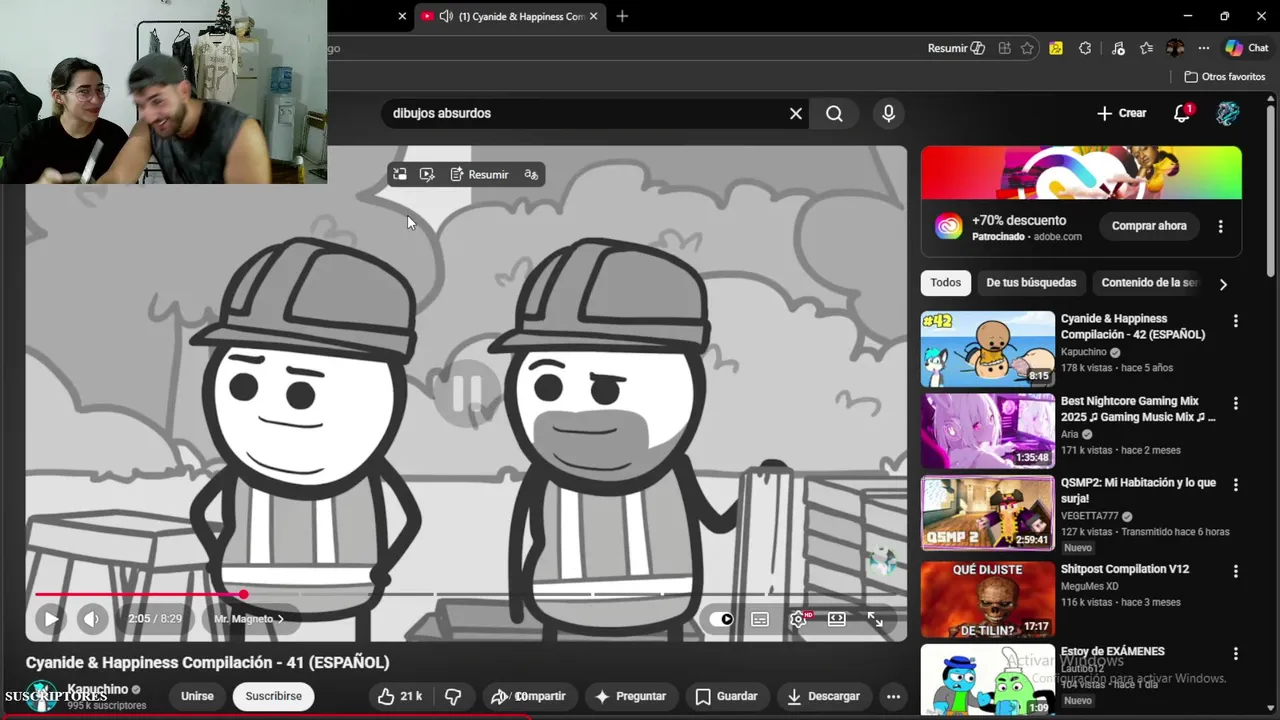Click the Preguntar button

pyautogui.click(x=630, y=696)
